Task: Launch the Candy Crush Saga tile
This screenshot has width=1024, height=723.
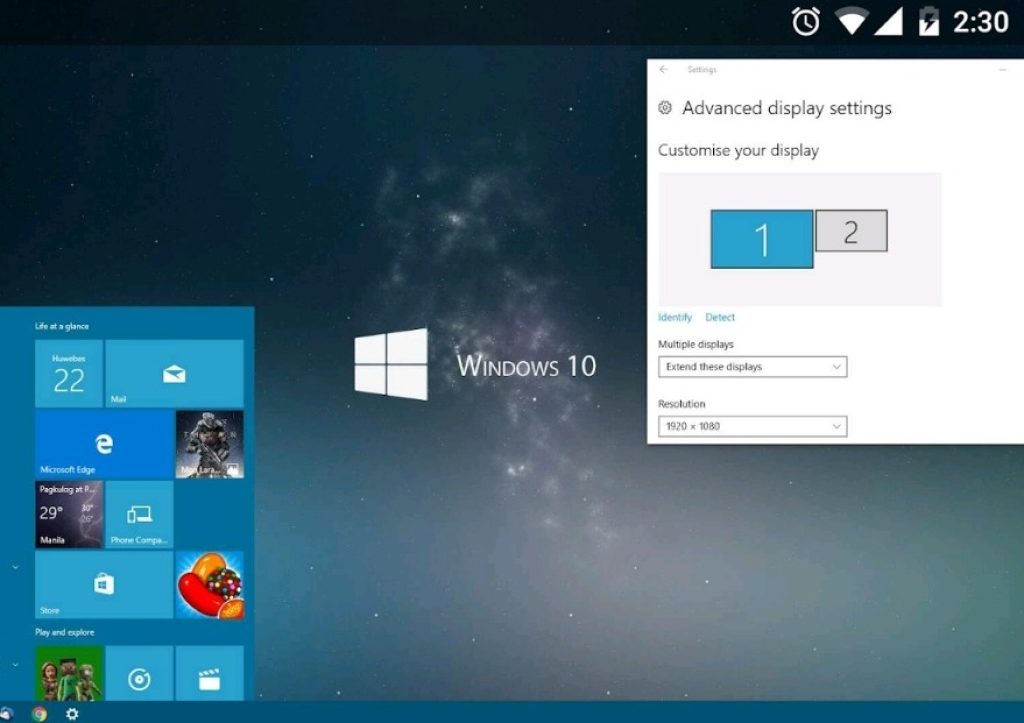Action: point(210,585)
